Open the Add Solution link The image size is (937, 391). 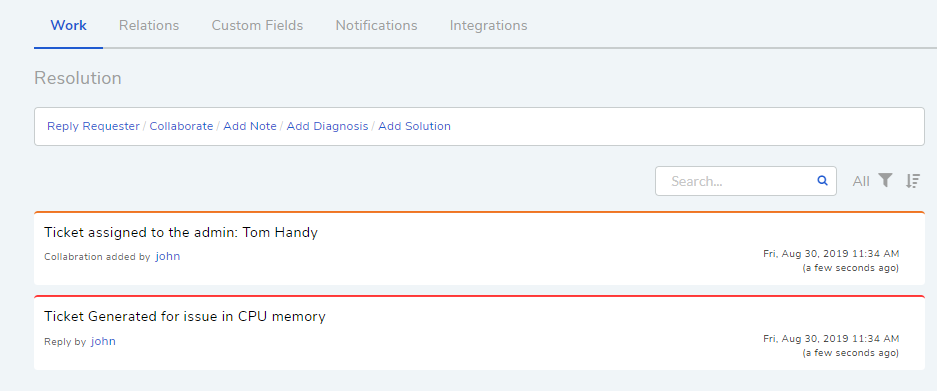414,126
